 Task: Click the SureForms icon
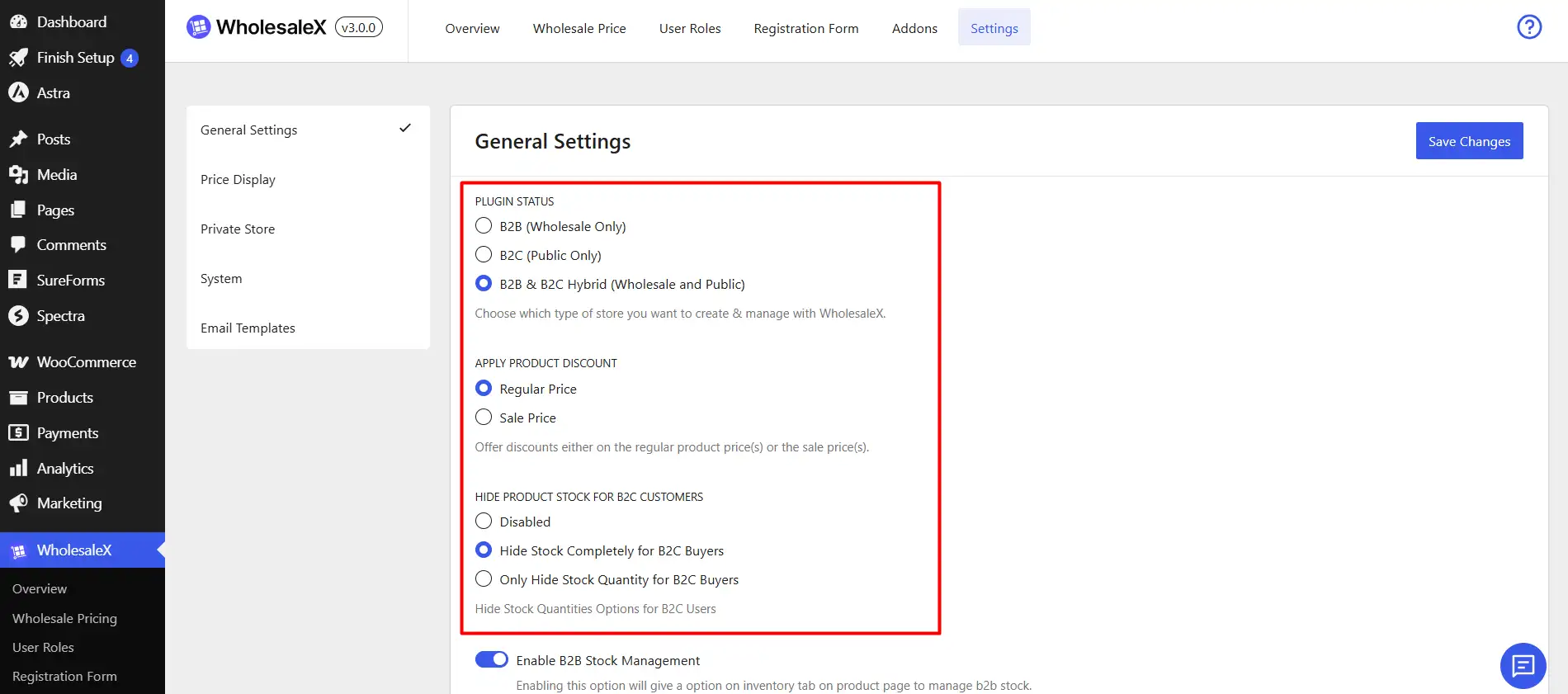18,280
